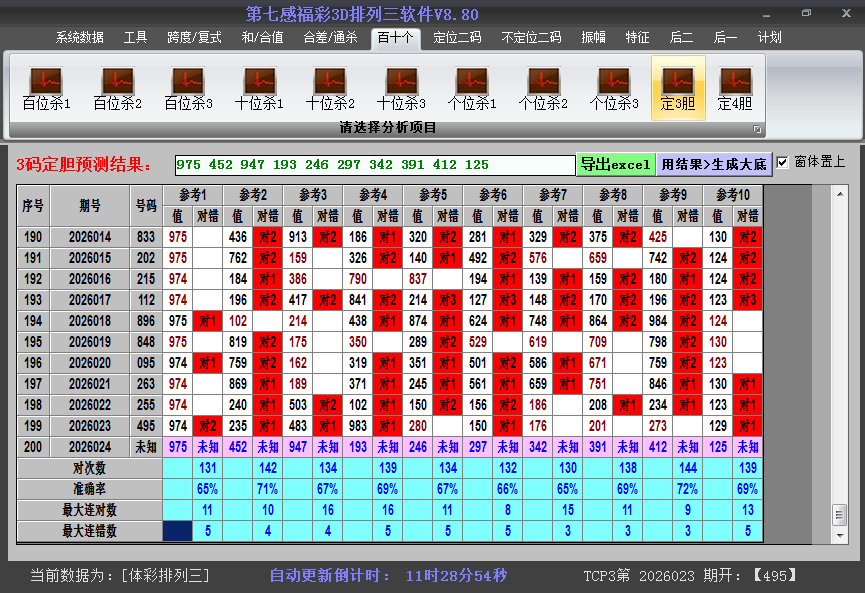Click the 期号 column header

(x=90, y=206)
